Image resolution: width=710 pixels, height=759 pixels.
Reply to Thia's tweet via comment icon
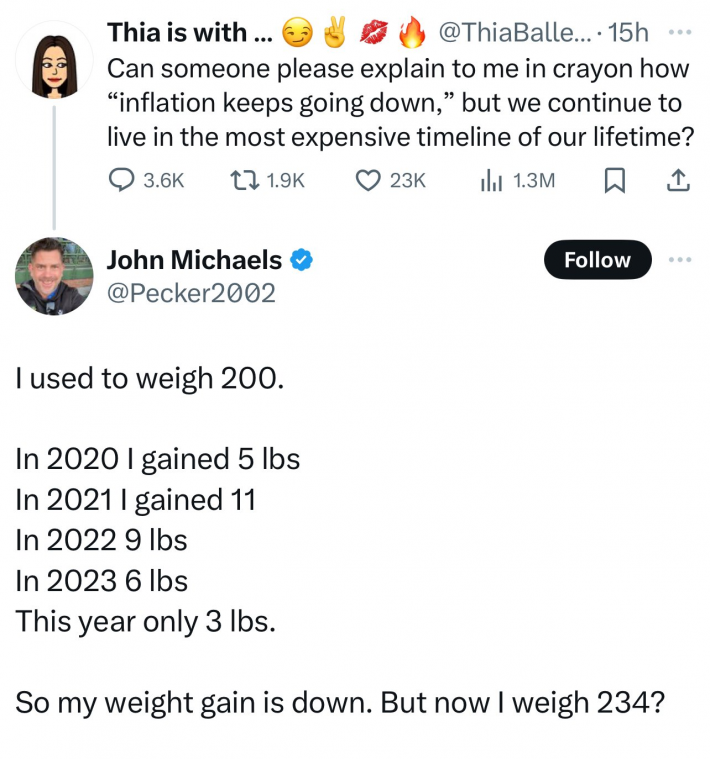click(x=121, y=180)
